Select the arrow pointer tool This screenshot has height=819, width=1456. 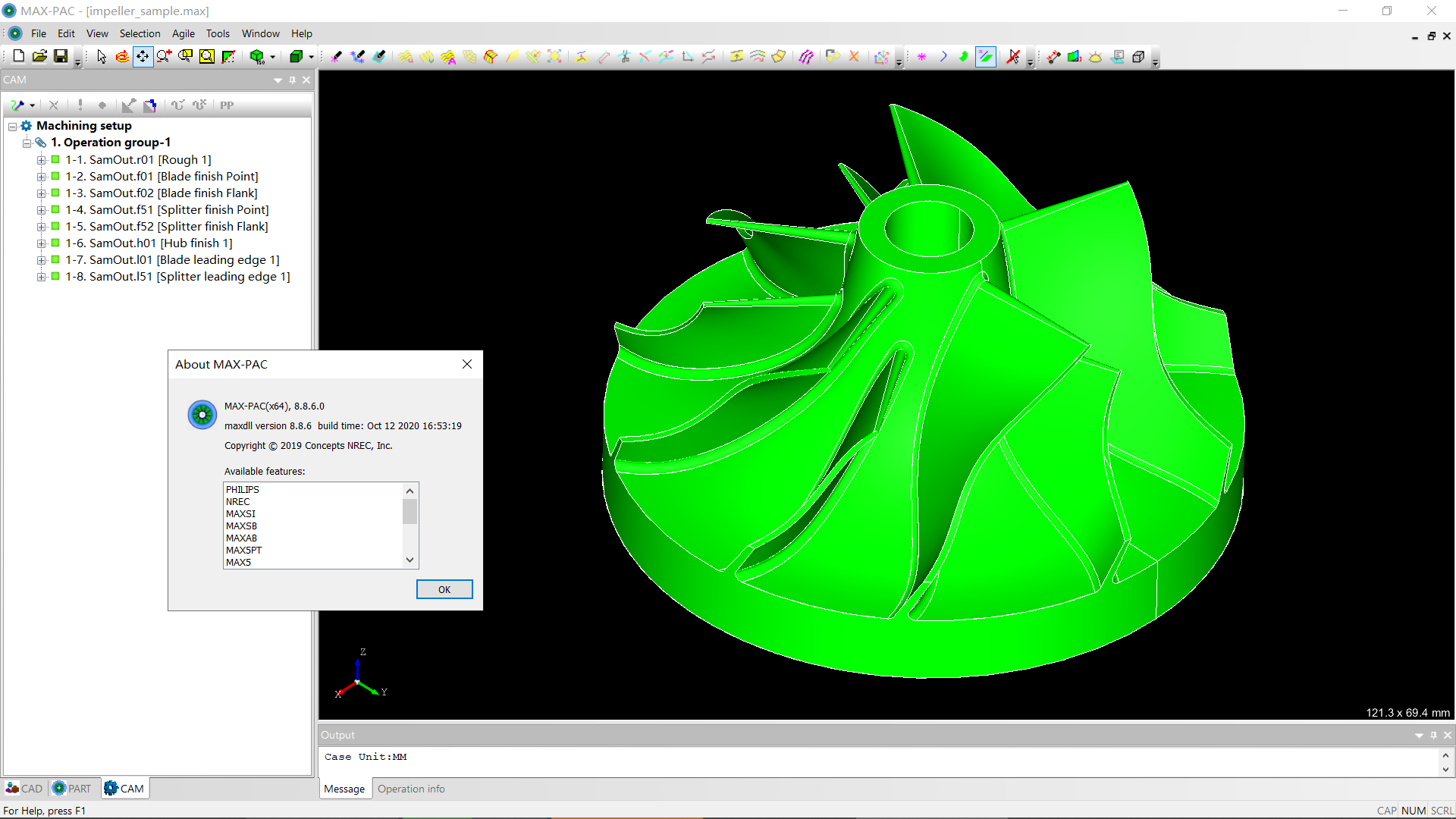101,57
